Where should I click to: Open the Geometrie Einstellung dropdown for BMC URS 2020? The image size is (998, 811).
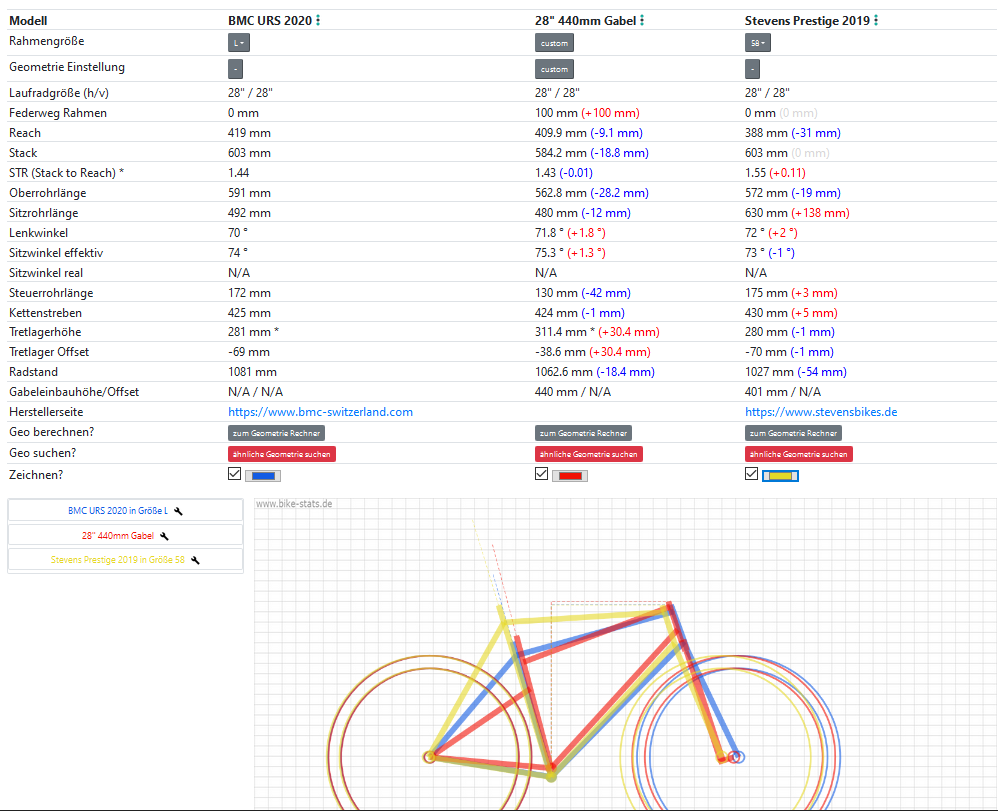coord(235,69)
